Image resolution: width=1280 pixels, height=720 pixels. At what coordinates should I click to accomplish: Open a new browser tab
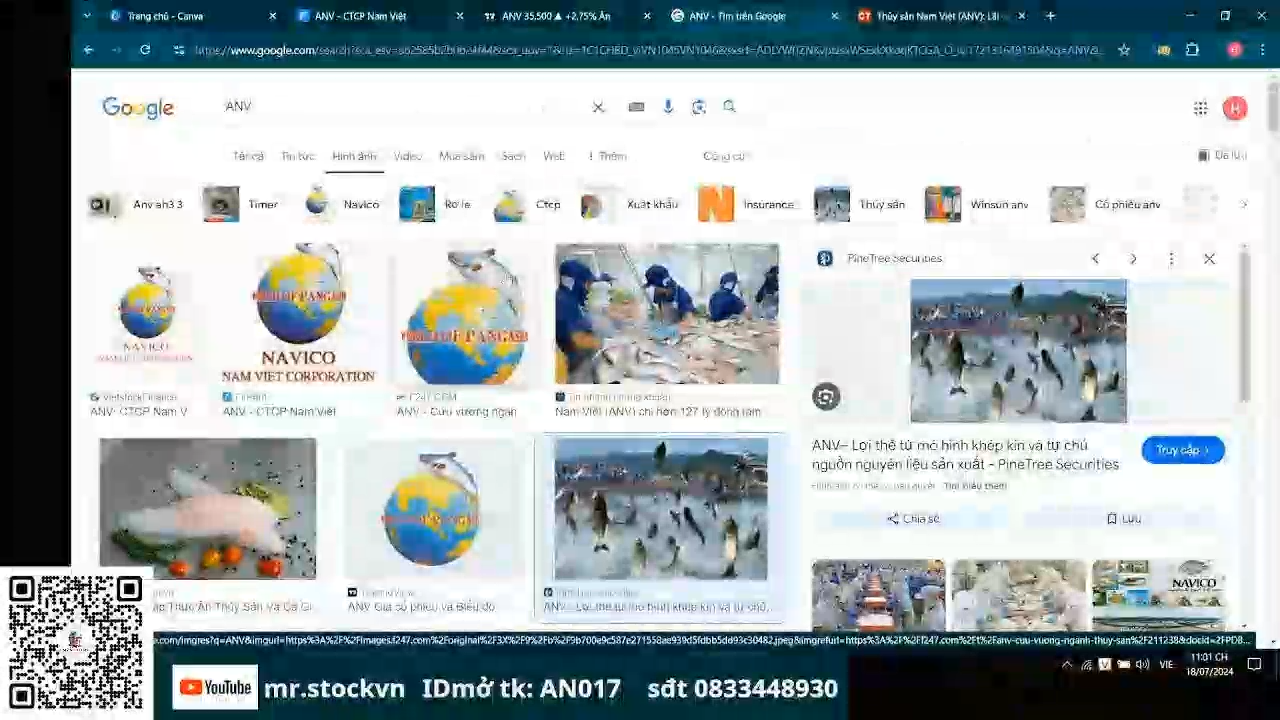(x=1050, y=16)
